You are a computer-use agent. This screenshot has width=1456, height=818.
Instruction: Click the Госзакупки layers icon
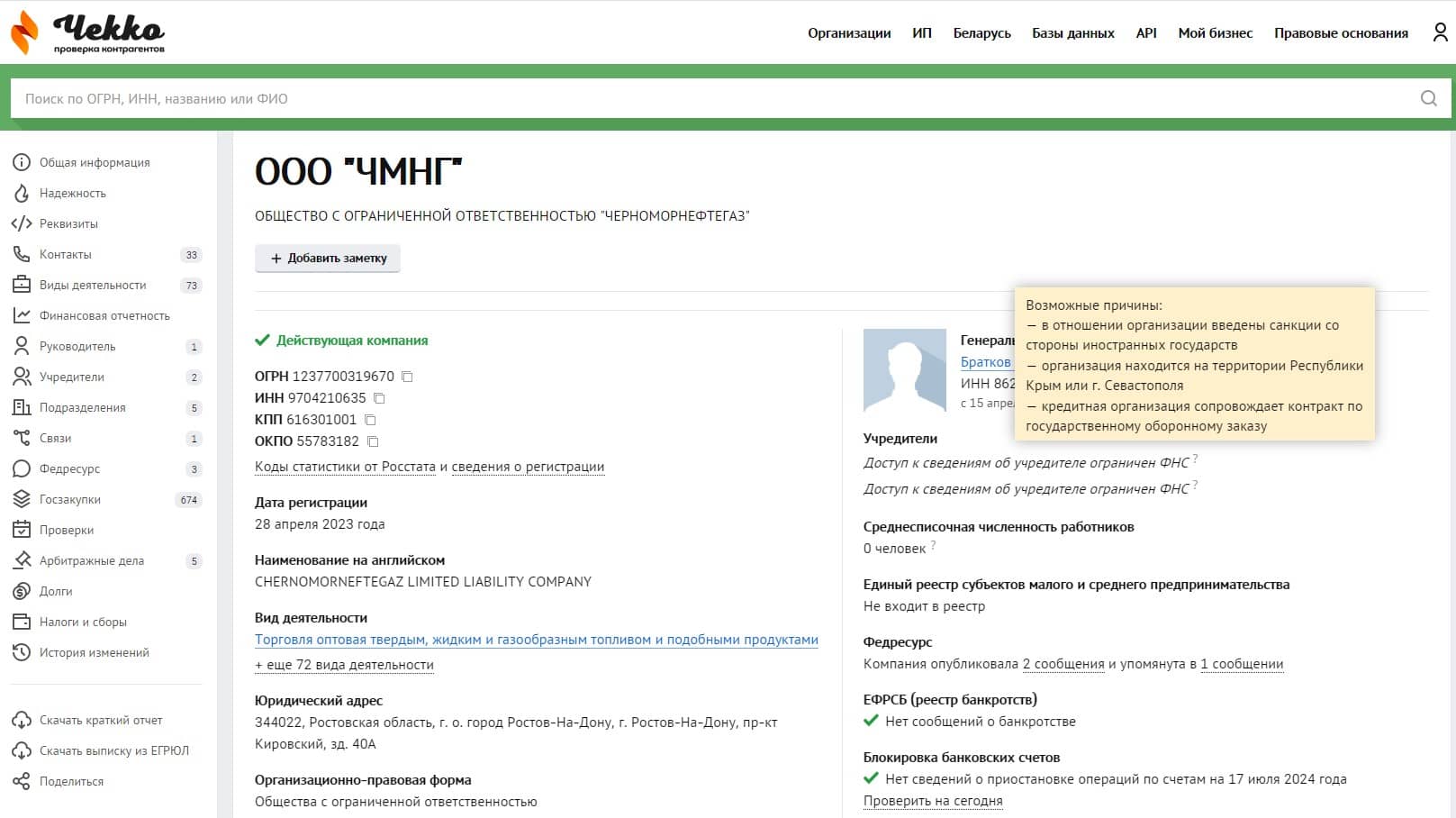(22, 499)
